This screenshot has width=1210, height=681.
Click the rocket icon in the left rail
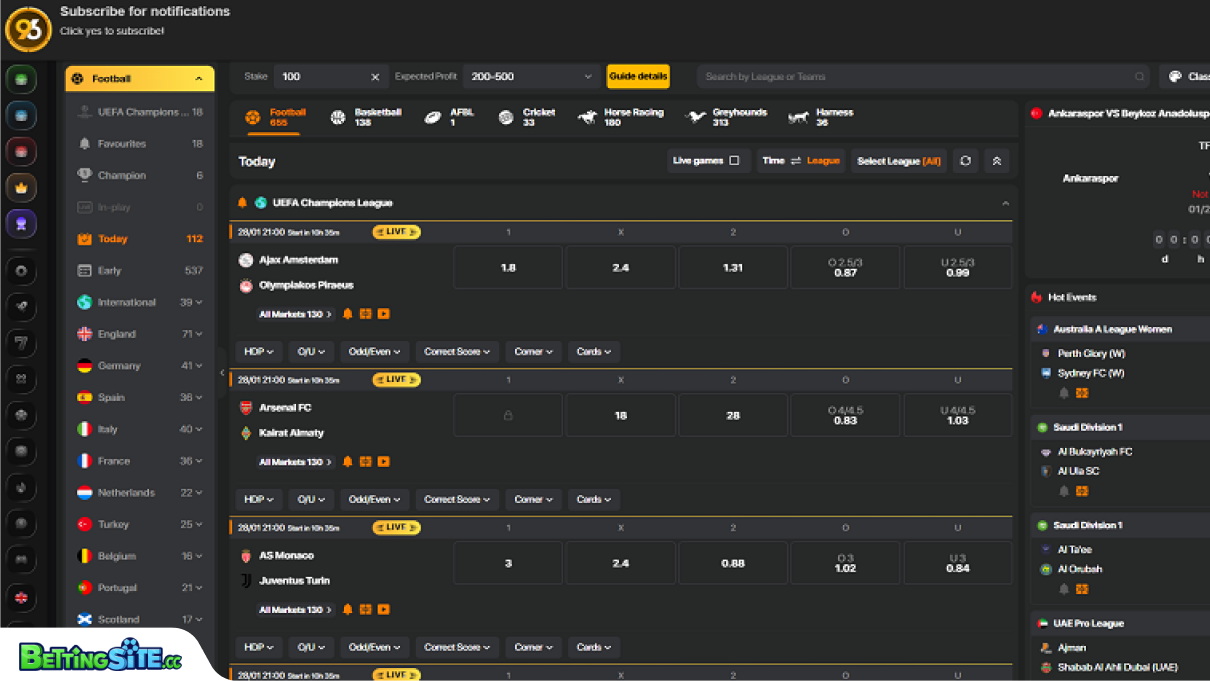[22, 307]
